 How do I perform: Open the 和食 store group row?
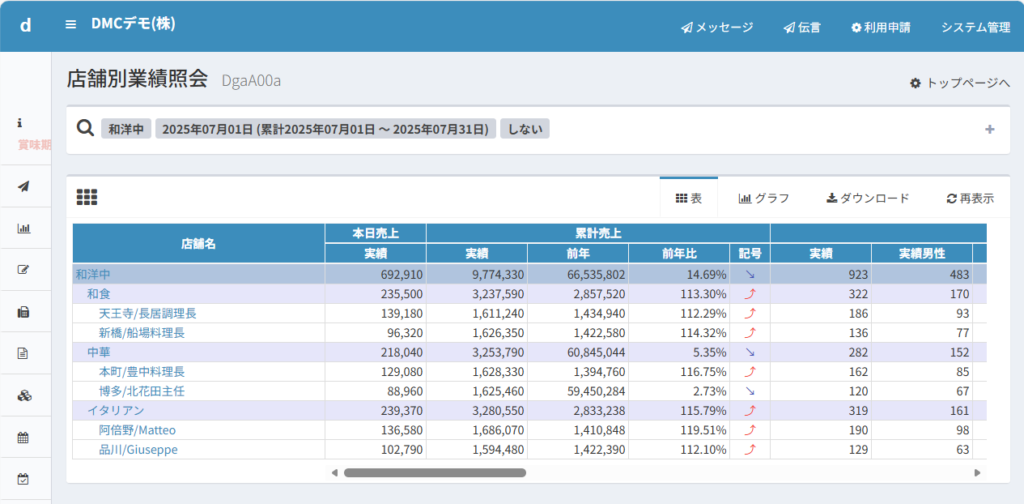click(98, 294)
